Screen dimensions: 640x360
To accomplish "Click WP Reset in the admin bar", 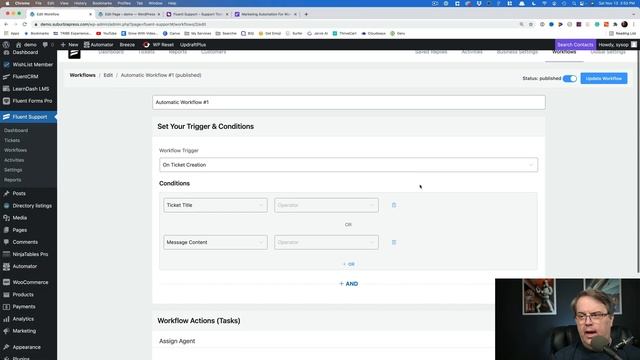I will coord(158,44).
